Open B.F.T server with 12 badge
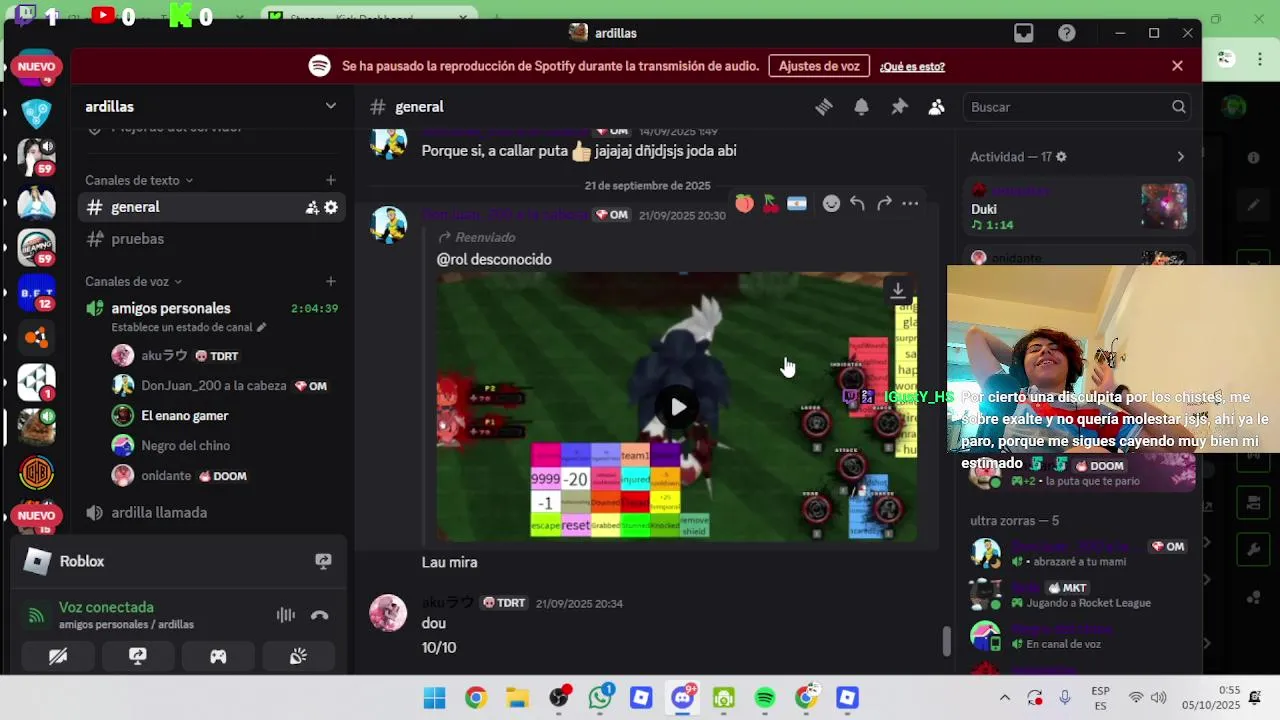This screenshot has height=720, width=1280. tap(37, 293)
